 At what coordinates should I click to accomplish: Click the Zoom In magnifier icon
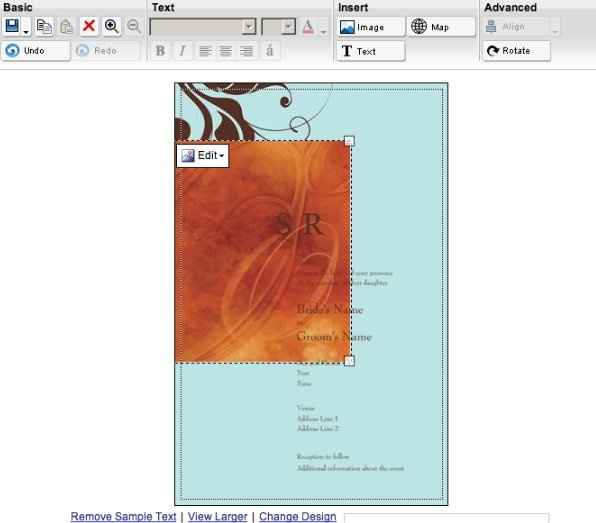pos(111,26)
